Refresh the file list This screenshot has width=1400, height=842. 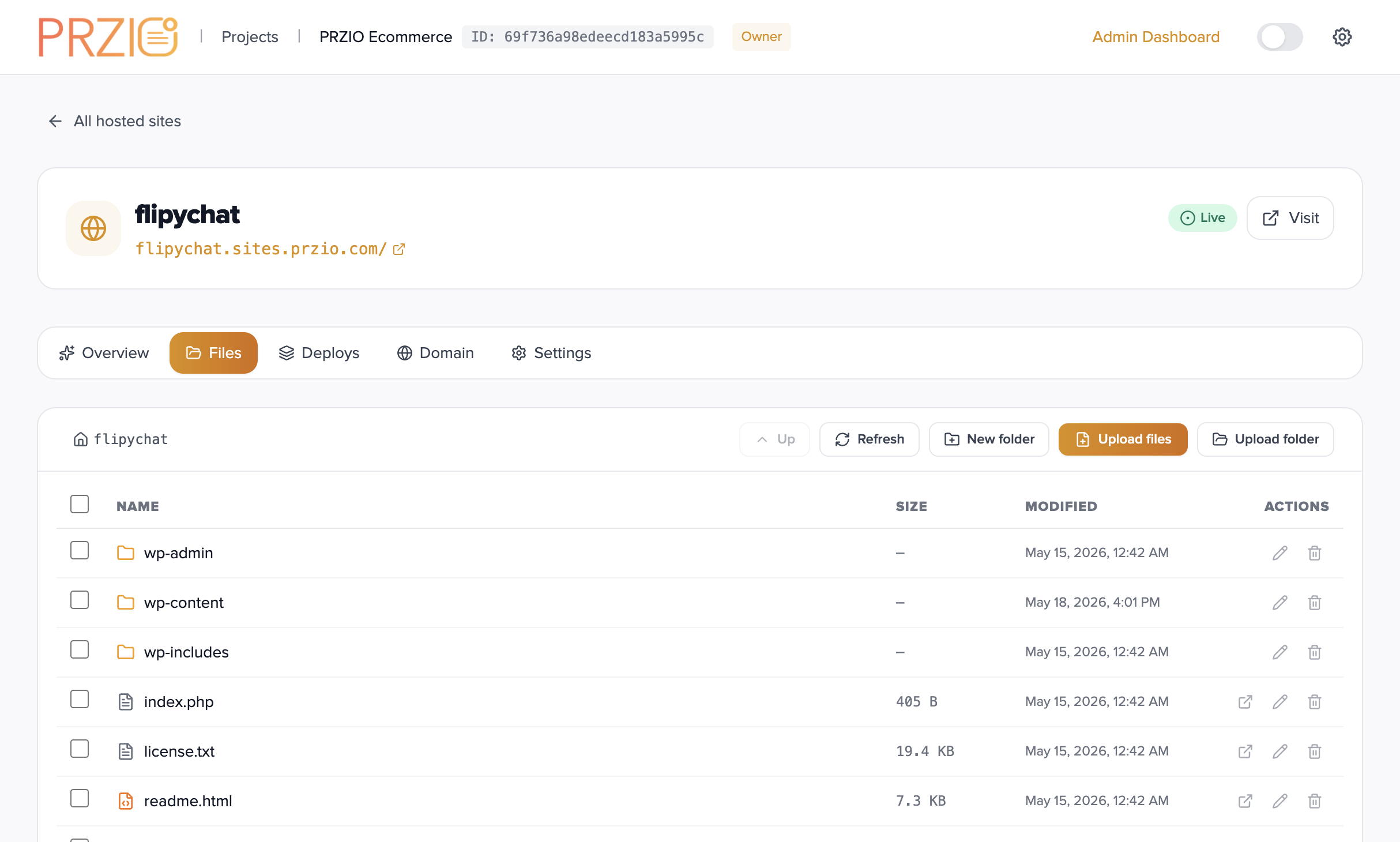pos(869,439)
